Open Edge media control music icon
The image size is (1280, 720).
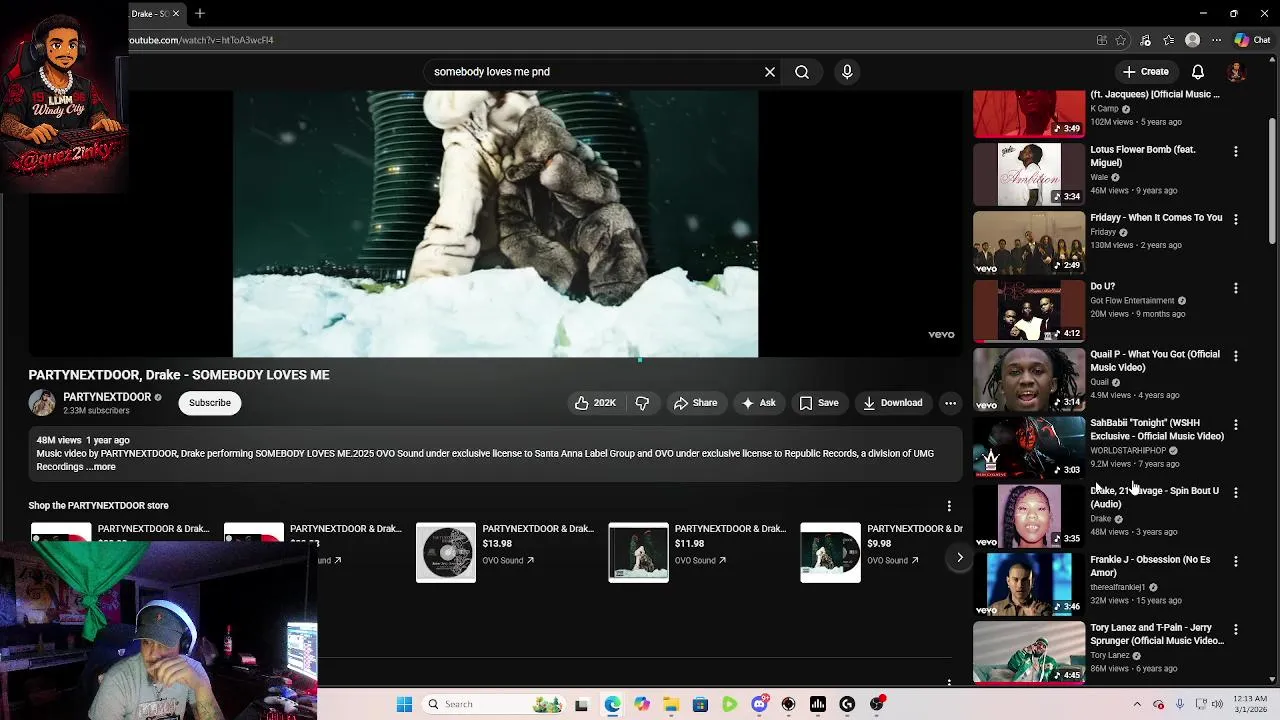coord(1146,40)
